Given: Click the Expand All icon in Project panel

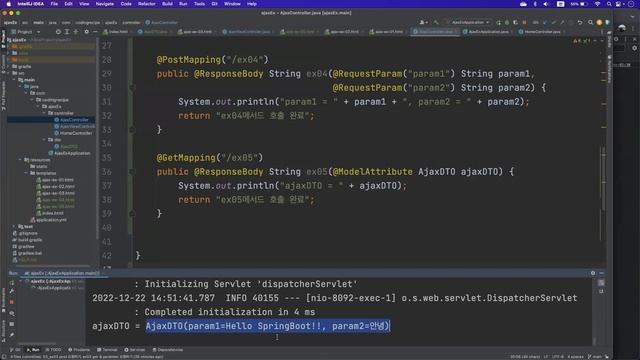Looking at the screenshot, I should 67,31.
